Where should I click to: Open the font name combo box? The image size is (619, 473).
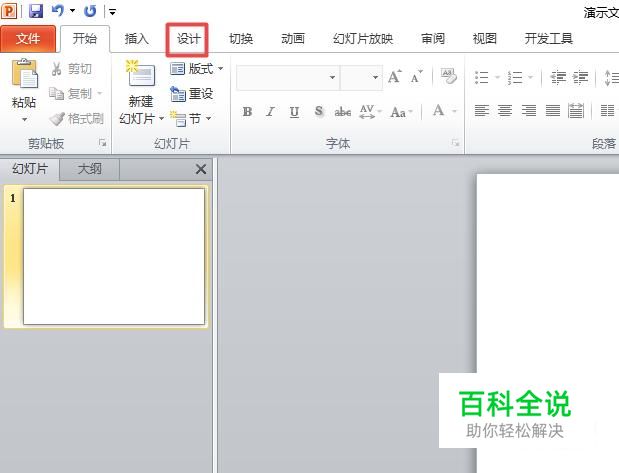(288, 77)
